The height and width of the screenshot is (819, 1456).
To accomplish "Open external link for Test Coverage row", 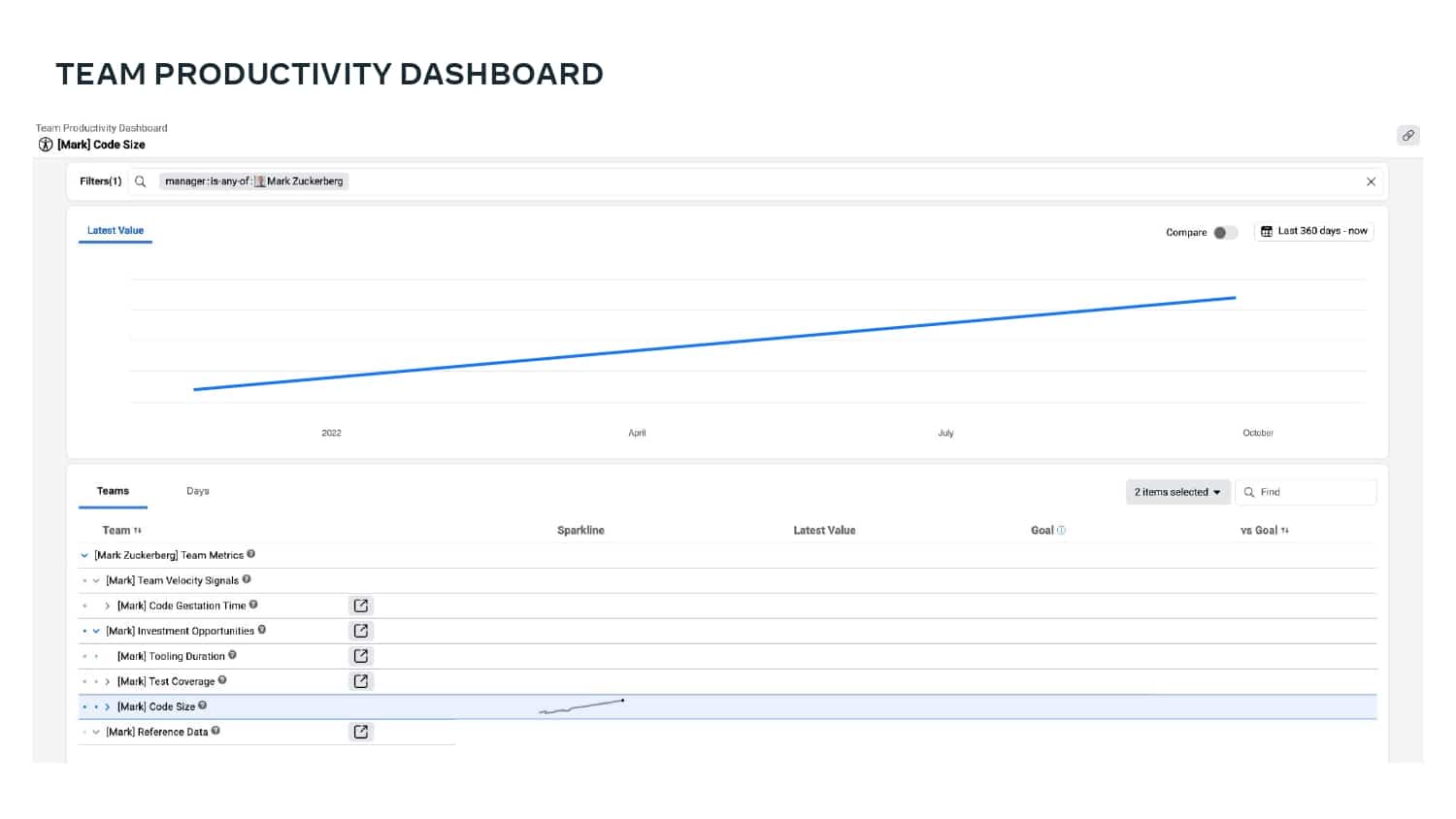I will [361, 681].
